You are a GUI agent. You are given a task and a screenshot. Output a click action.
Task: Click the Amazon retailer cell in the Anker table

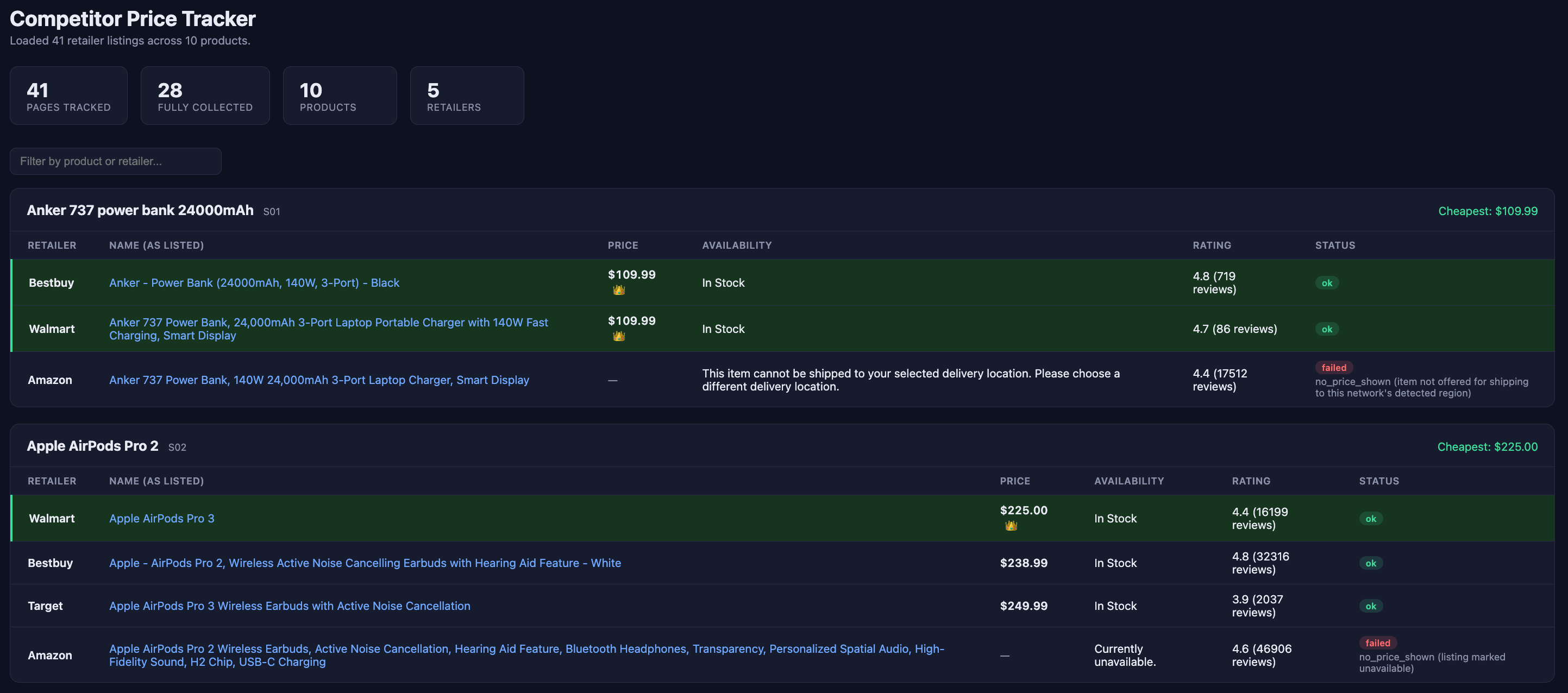[x=50, y=380]
